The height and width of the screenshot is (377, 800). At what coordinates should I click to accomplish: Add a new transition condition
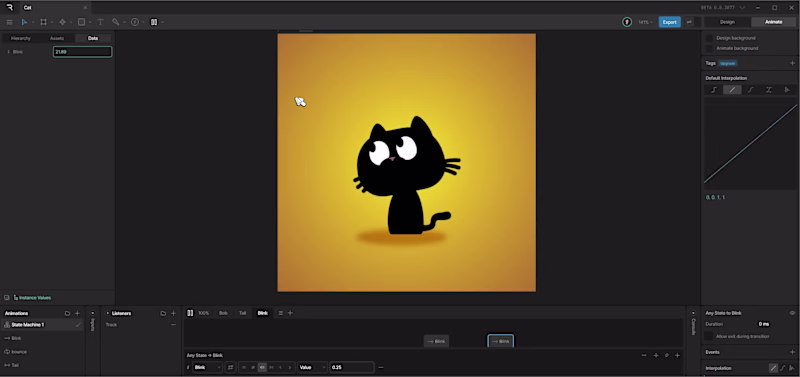678,355
